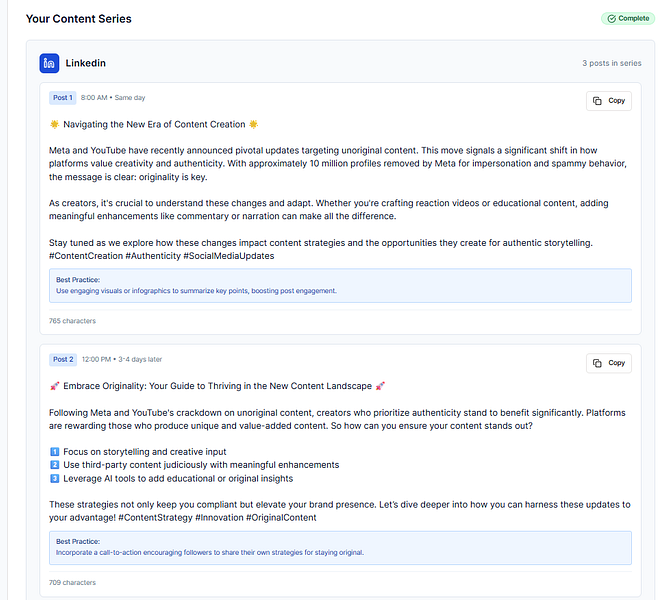Click Post 1's Best Practice tip box
This screenshot has width=668, height=600.
pyautogui.click(x=340, y=285)
